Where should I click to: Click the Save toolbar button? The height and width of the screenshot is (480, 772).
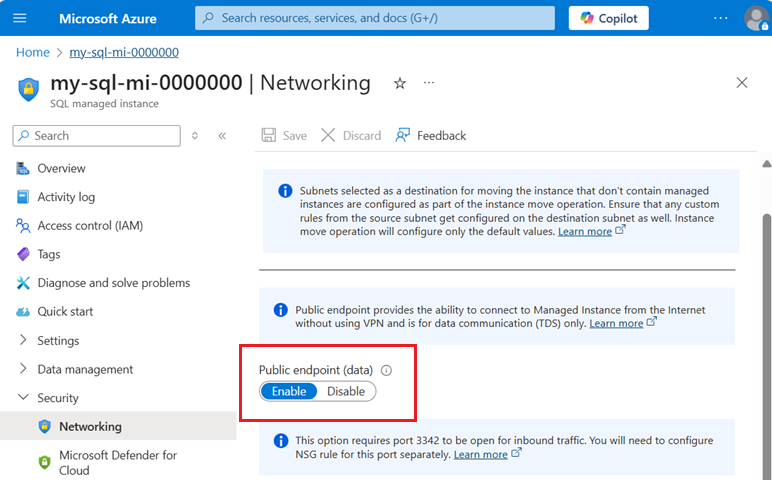284,135
